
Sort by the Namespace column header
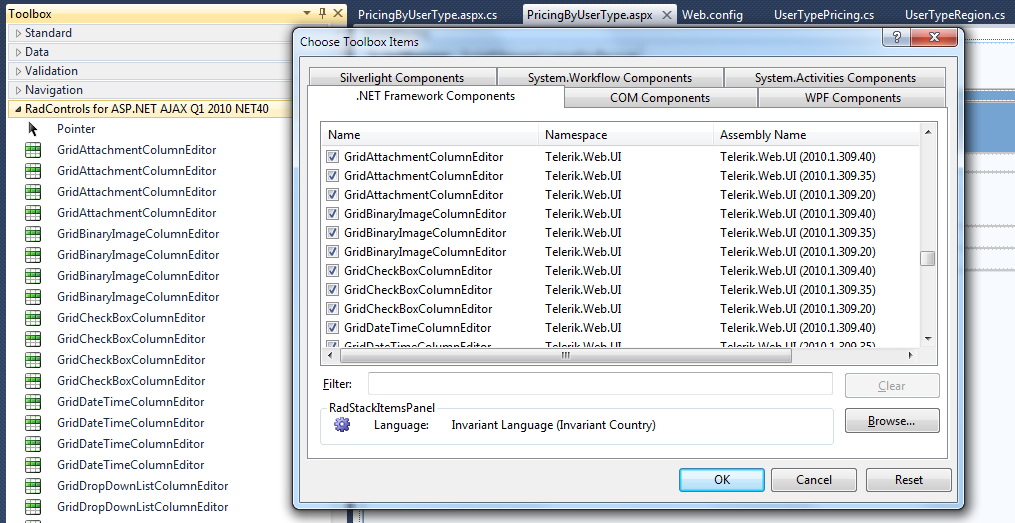click(x=626, y=135)
